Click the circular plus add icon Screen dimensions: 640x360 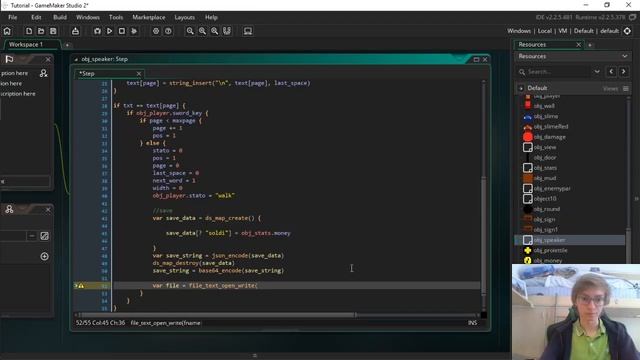coord(44,256)
